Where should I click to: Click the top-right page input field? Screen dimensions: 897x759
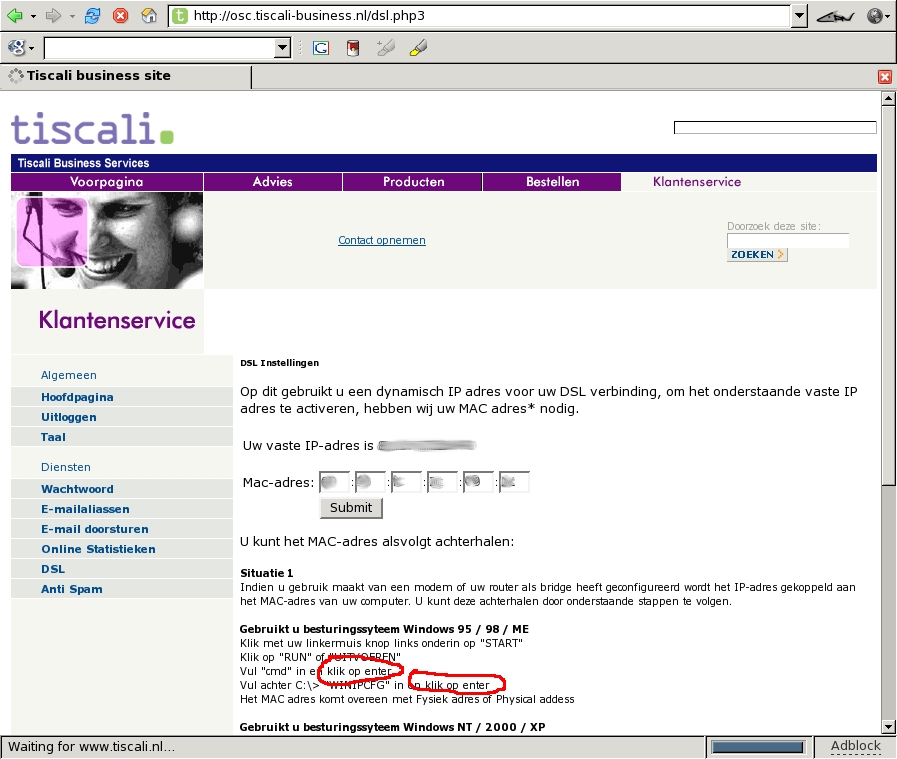tap(775, 127)
